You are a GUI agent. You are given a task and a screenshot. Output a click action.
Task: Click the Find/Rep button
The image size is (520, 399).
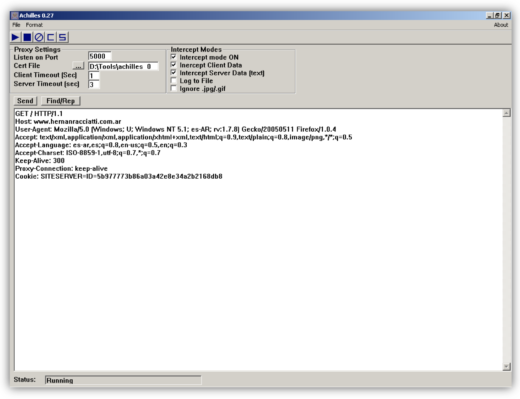coord(61,101)
